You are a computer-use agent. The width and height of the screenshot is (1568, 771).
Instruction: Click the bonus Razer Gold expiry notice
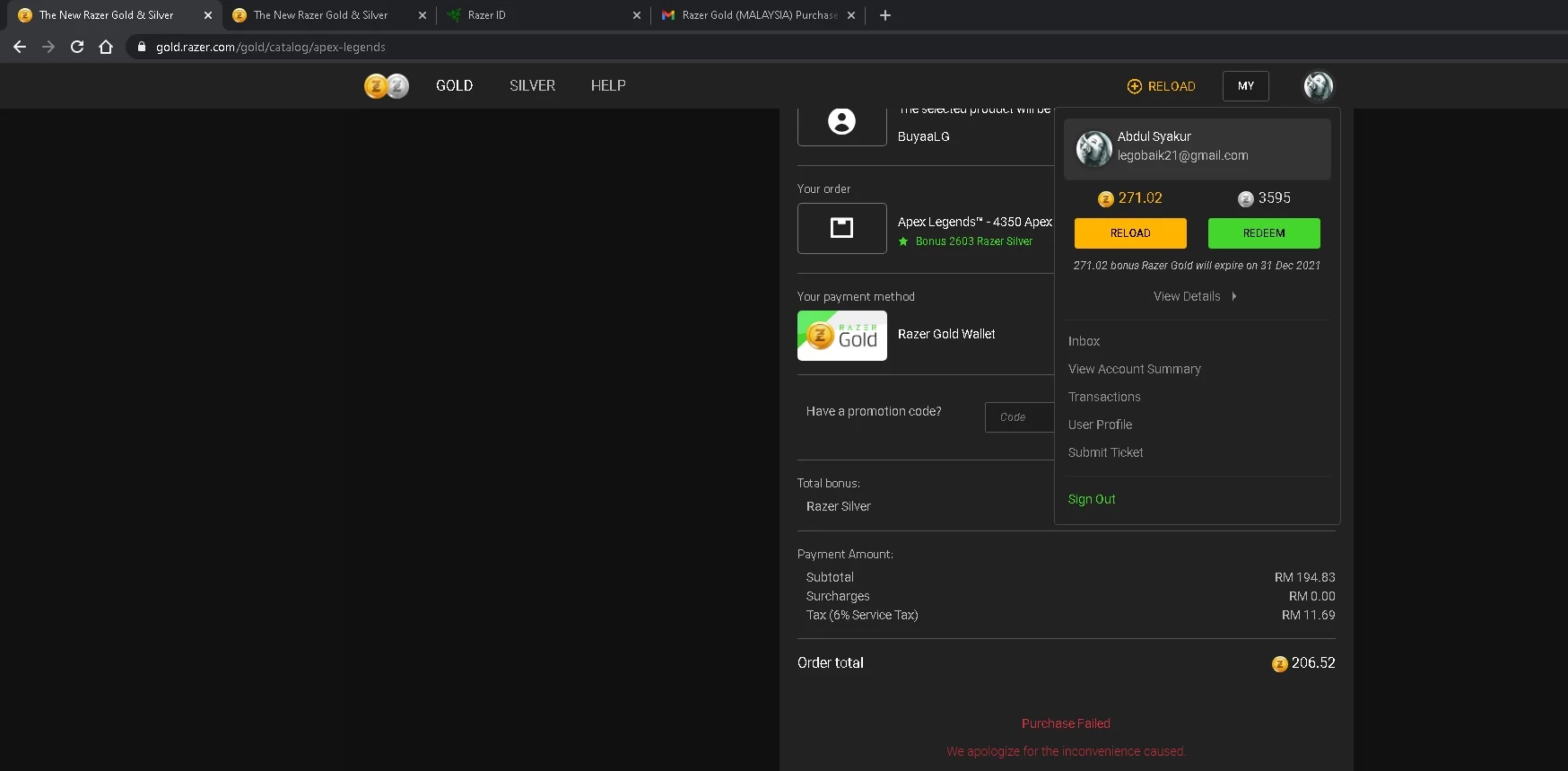pyautogui.click(x=1197, y=266)
